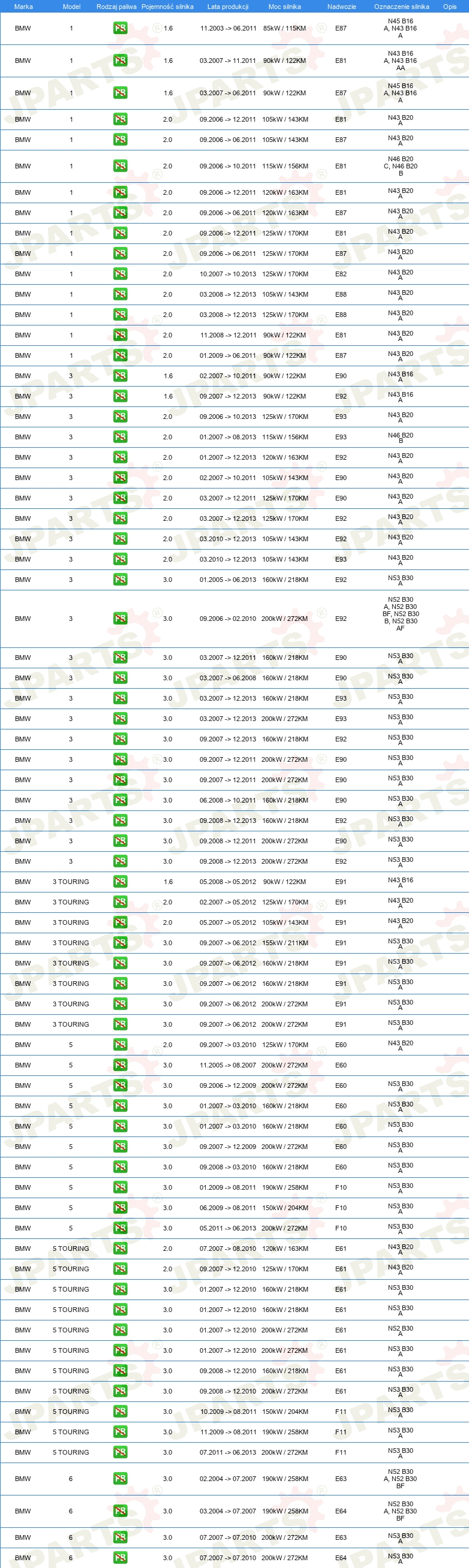Click fuel icon for 3 Touring 155kW / 211KM
This screenshot has width=469, height=1568.
[x=120, y=943]
